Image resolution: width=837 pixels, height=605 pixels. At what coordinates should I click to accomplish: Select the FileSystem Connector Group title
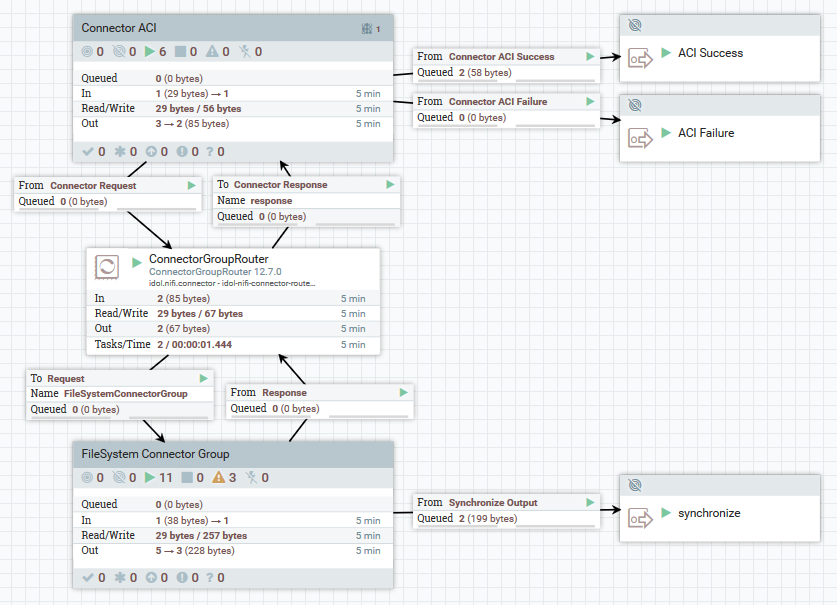[155, 453]
